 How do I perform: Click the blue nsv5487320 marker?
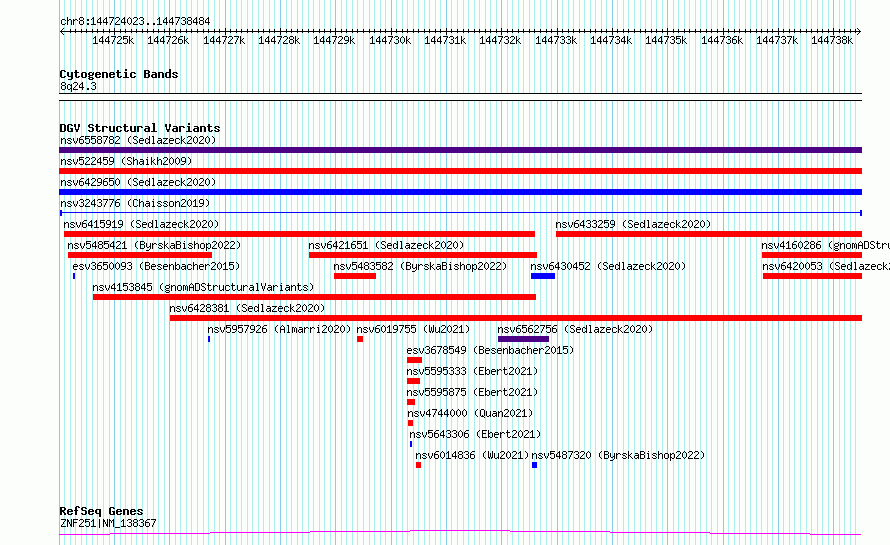coord(534,465)
